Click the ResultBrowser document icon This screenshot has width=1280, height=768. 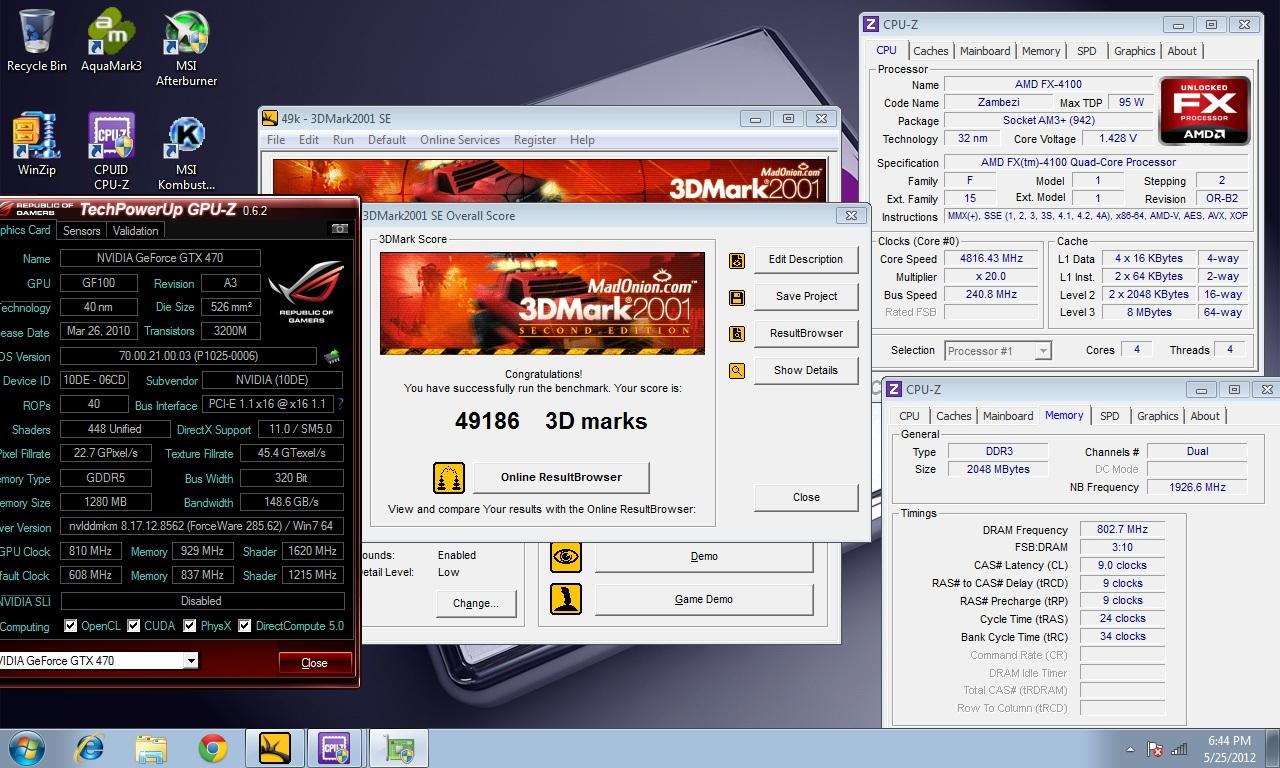pos(737,334)
